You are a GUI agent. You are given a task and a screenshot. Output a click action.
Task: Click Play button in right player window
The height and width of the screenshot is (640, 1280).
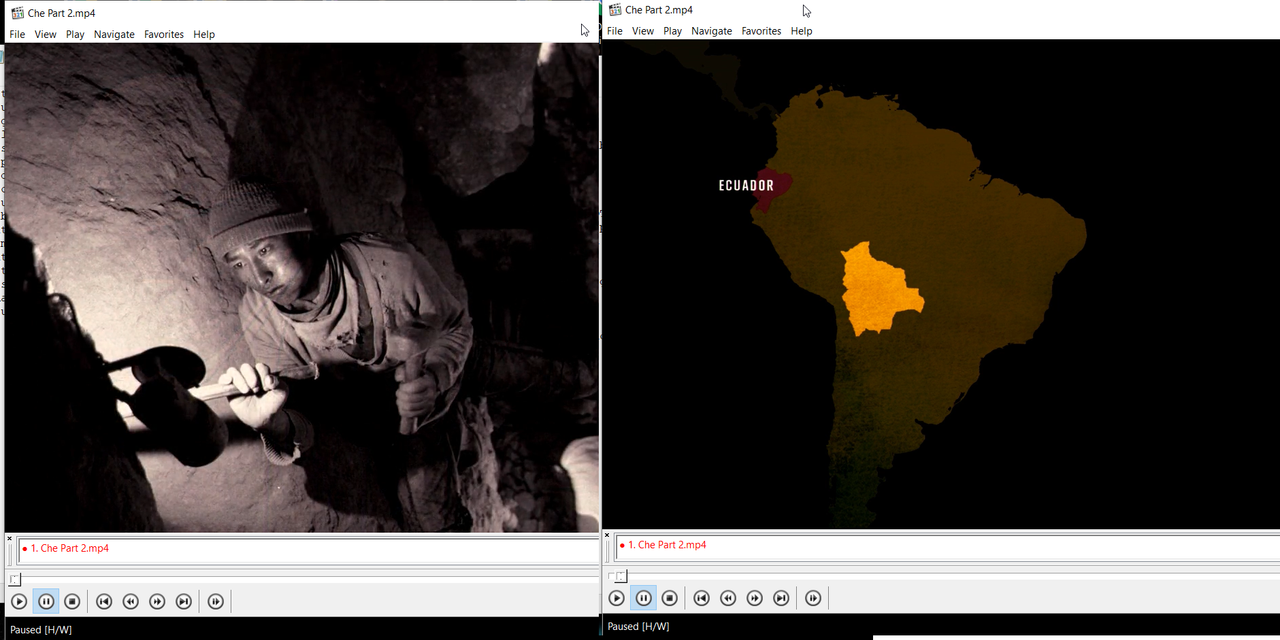pos(617,598)
